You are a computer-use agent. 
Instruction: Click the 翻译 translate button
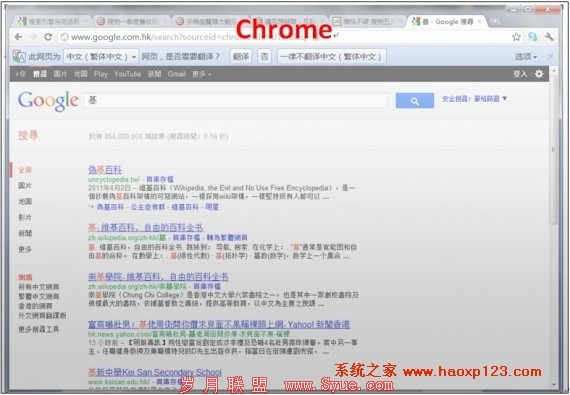241,57
